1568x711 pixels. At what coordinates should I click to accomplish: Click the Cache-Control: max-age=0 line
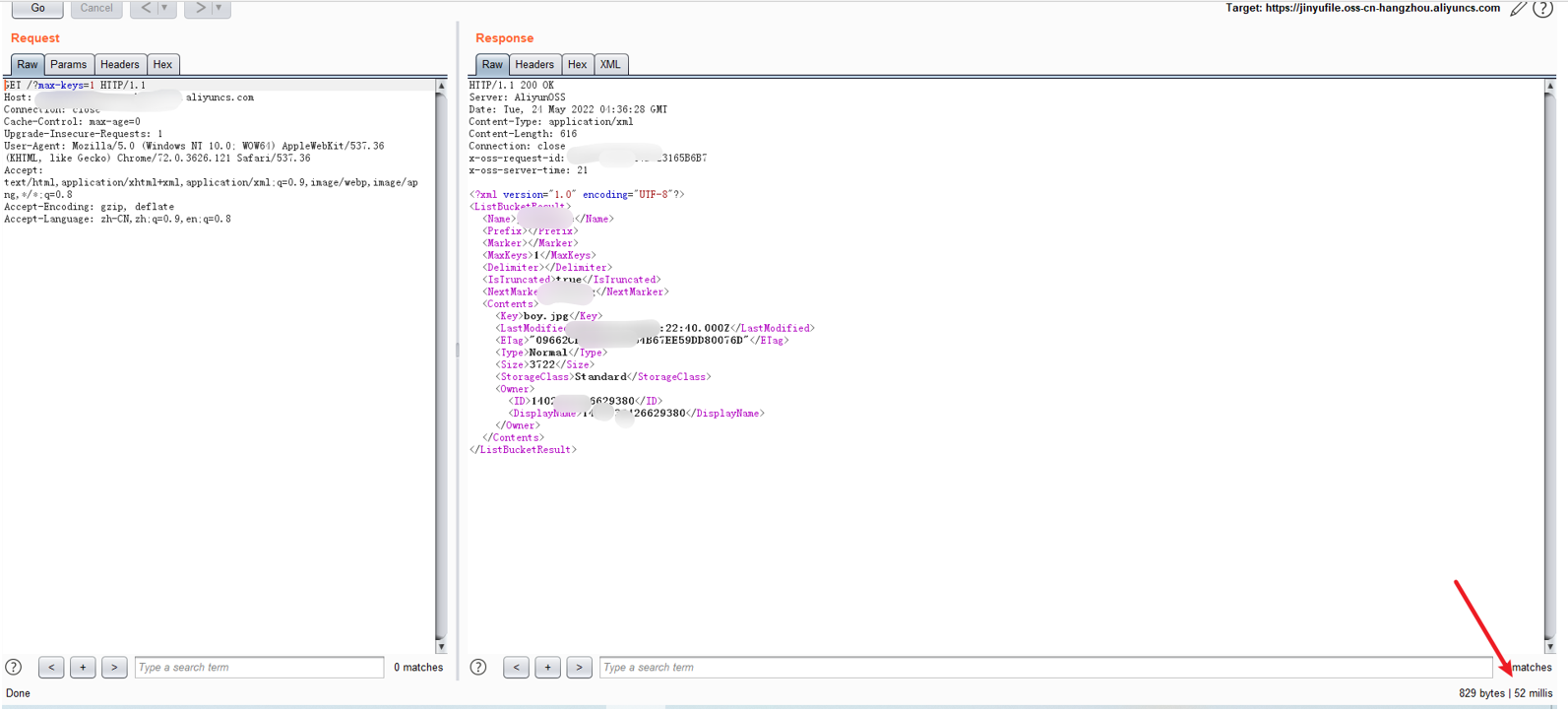pyautogui.click(x=72, y=122)
